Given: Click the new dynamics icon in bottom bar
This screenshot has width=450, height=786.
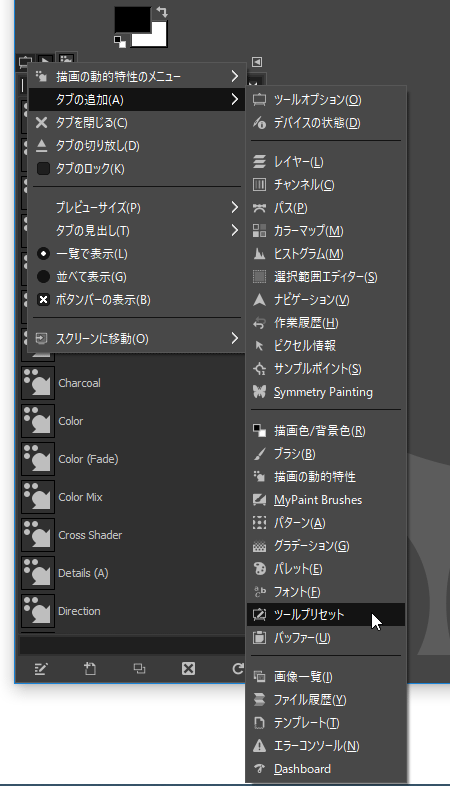Looking at the screenshot, I should click(x=90, y=668).
